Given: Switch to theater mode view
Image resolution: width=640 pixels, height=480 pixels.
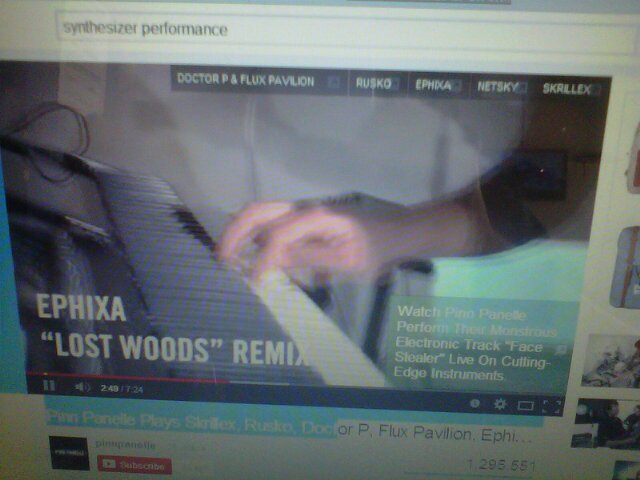Looking at the screenshot, I should pos(525,406).
